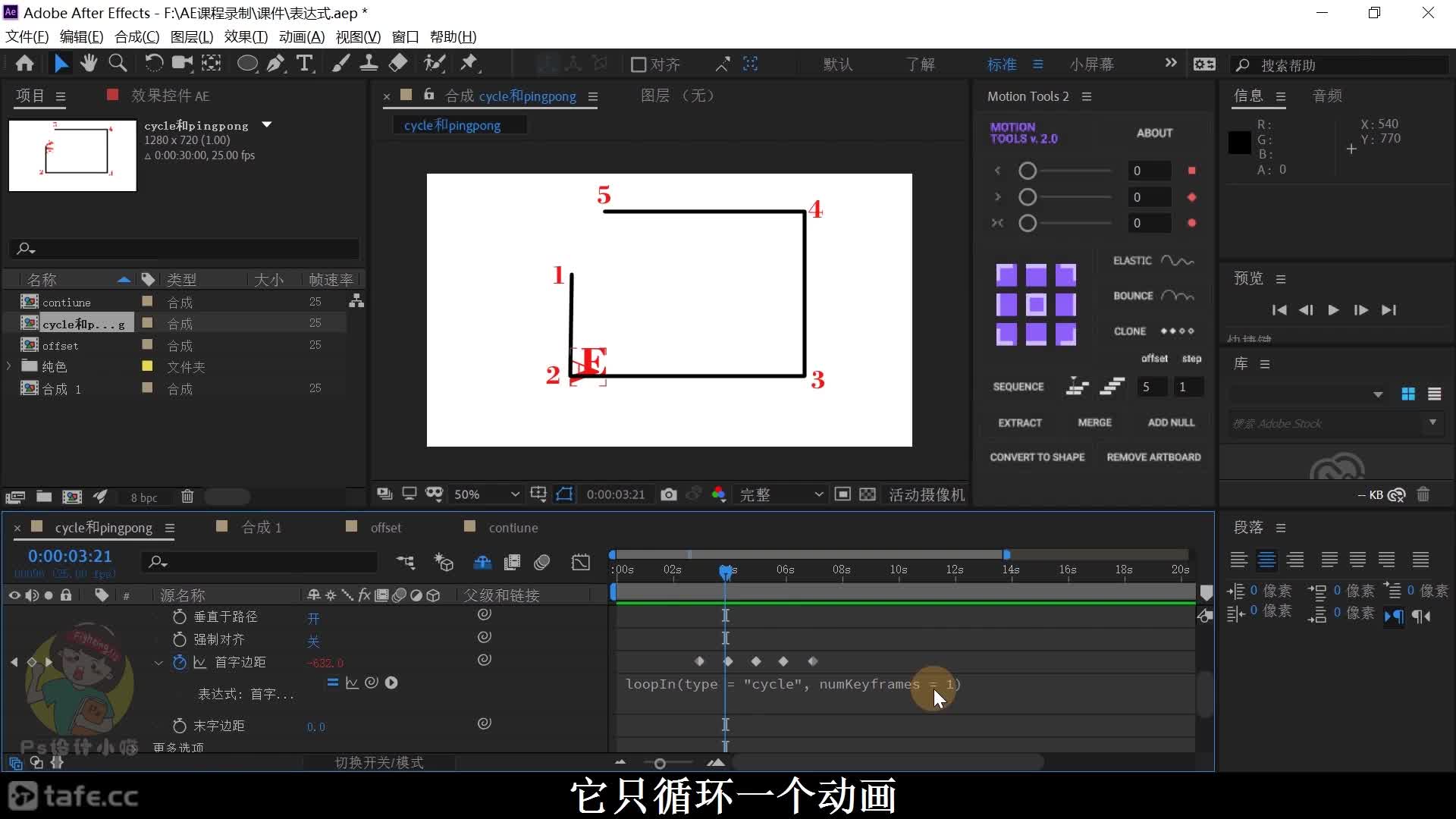Click the delete trash icon in Project panel
The width and height of the screenshot is (1456, 819).
point(187,497)
